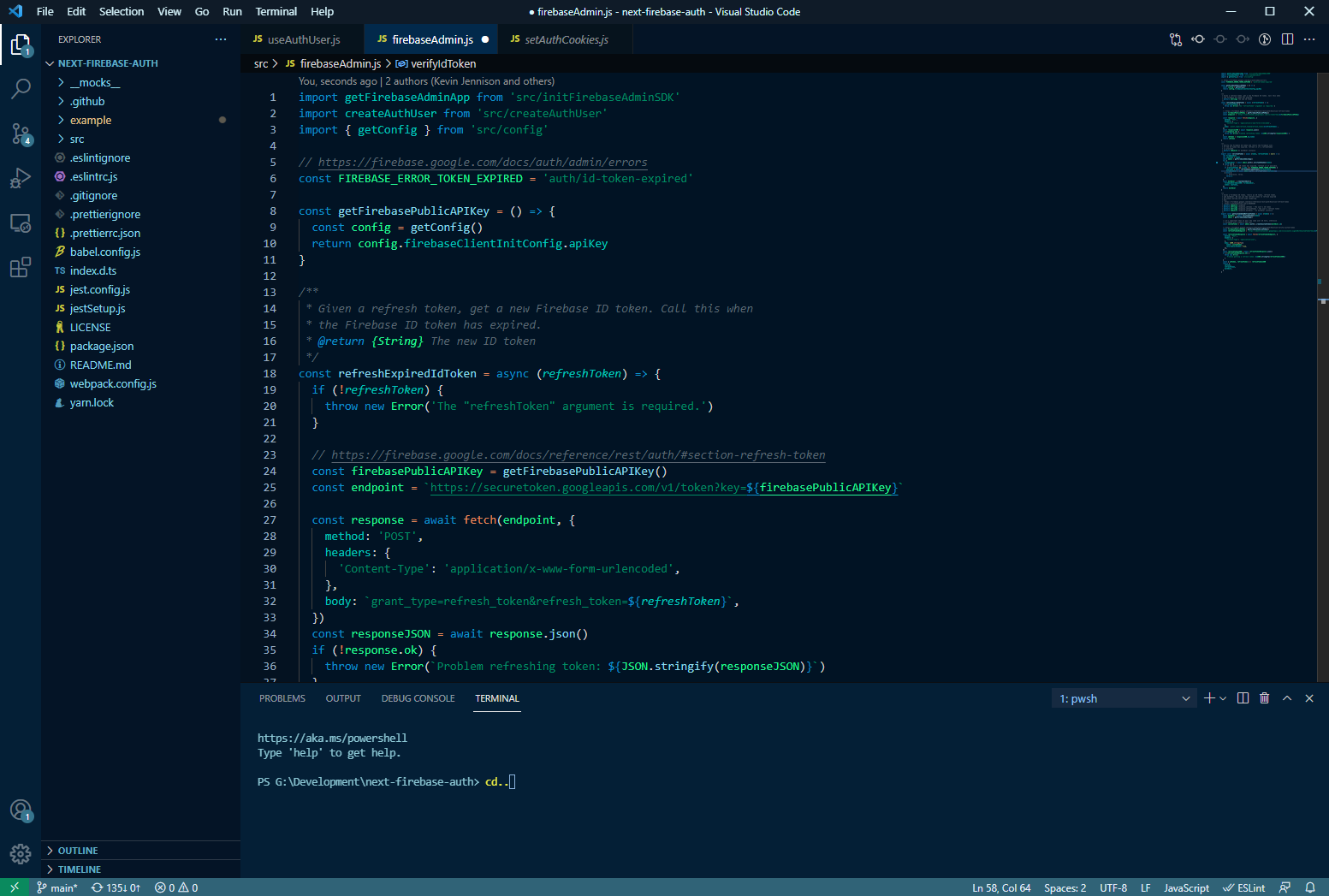Open notifications bell in status bar
The height and width of the screenshot is (896, 1329).
1310,887
